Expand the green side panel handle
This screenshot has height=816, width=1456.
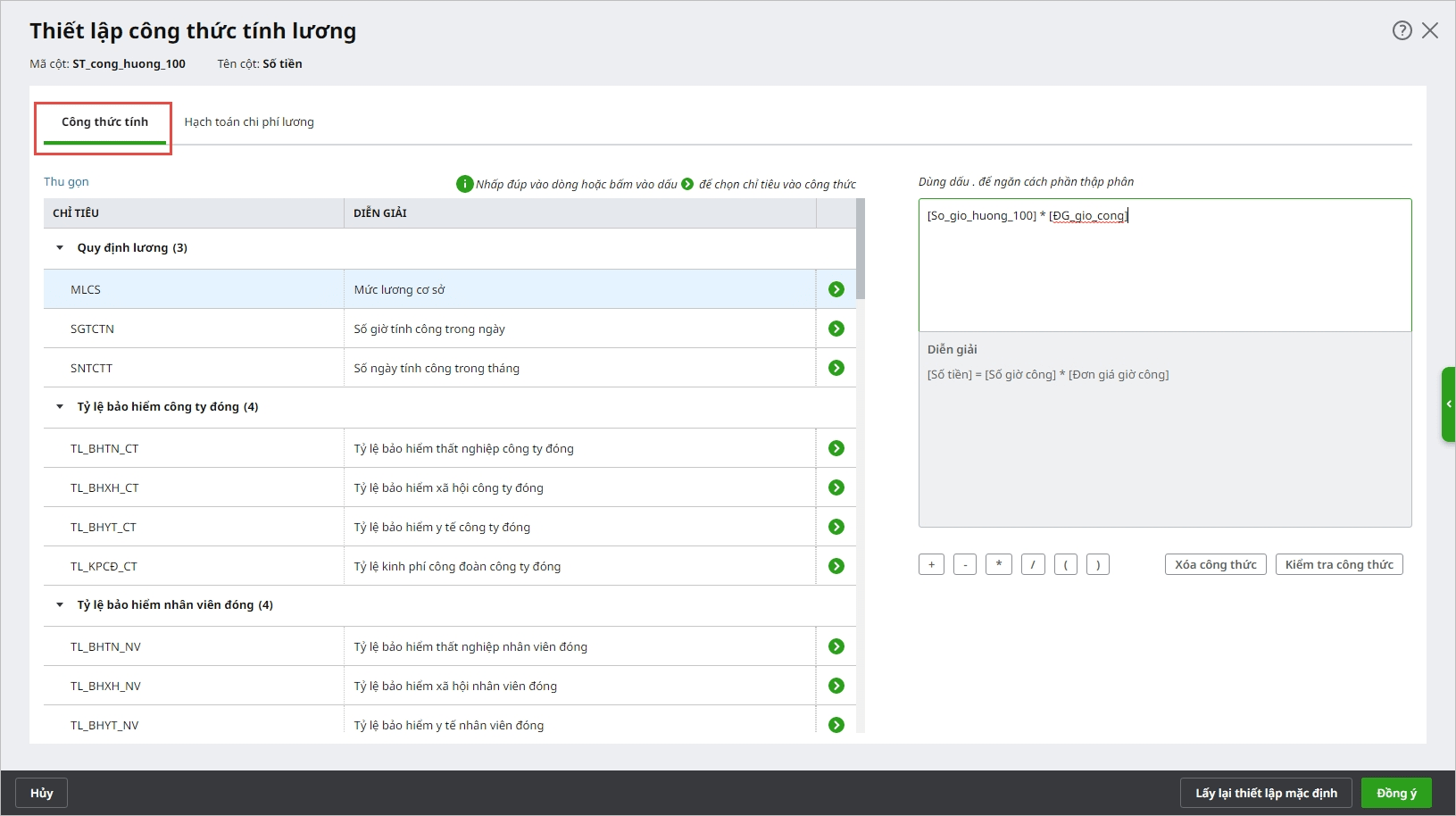click(x=1448, y=404)
